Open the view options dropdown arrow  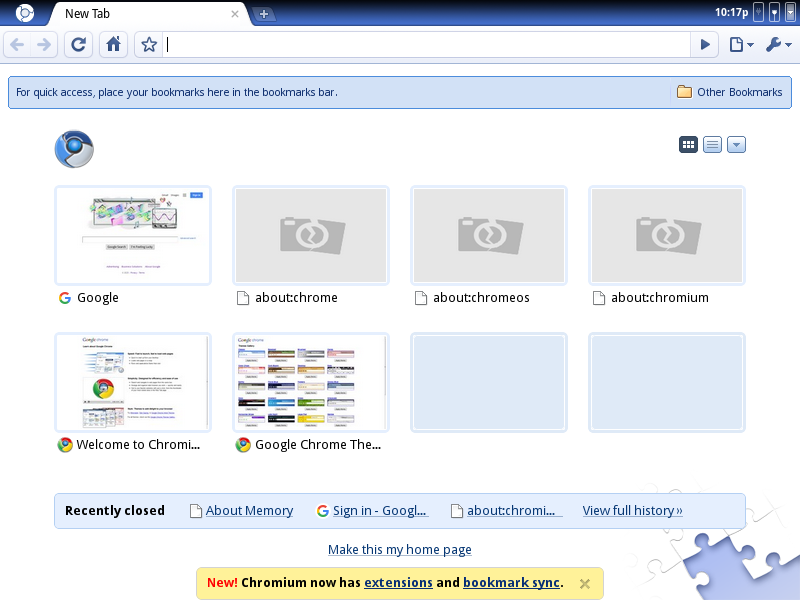(x=736, y=145)
